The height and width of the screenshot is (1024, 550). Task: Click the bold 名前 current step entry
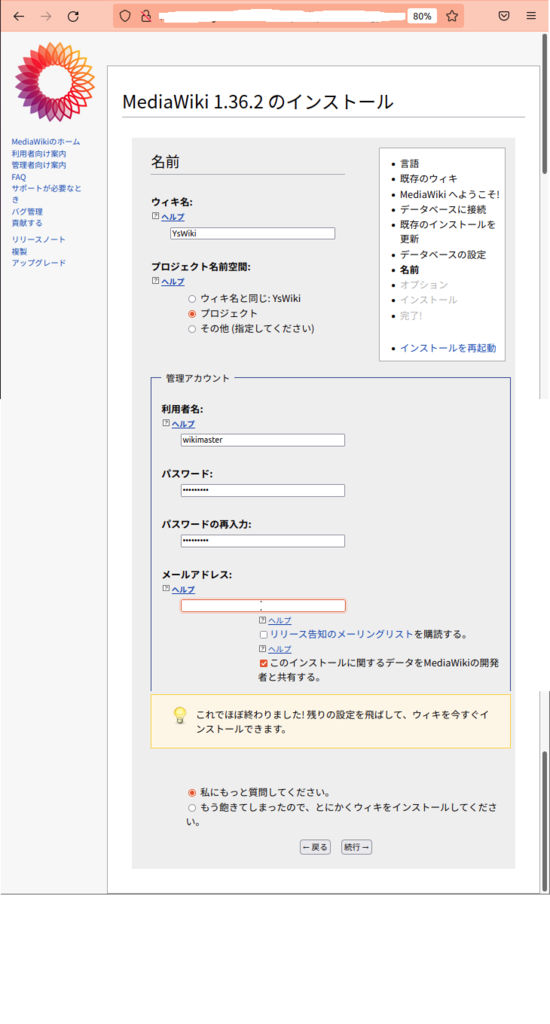[x=410, y=270]
